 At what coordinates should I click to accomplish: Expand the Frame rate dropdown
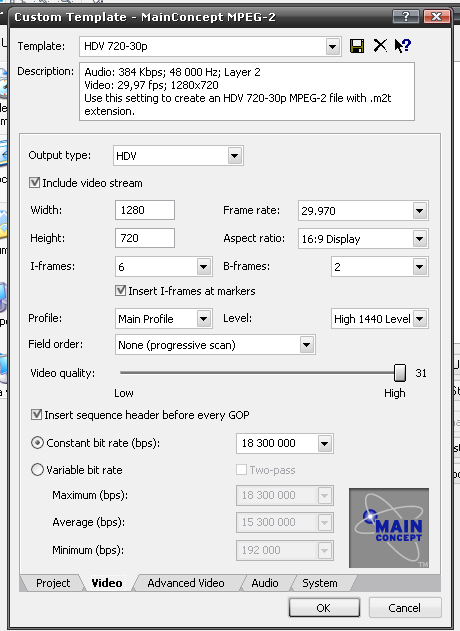coord(419,210)
